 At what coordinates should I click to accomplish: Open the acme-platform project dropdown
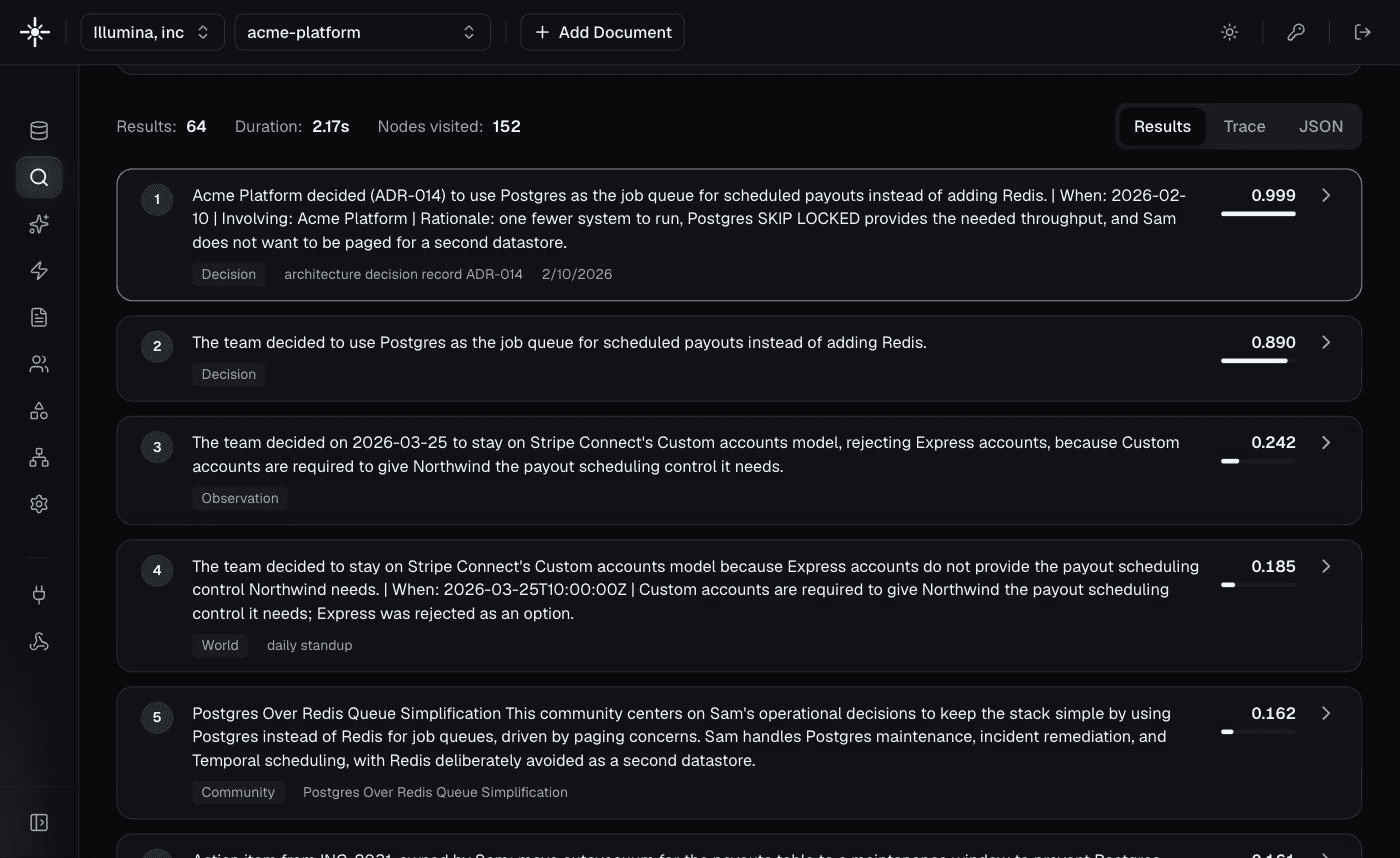coord(362,32)
